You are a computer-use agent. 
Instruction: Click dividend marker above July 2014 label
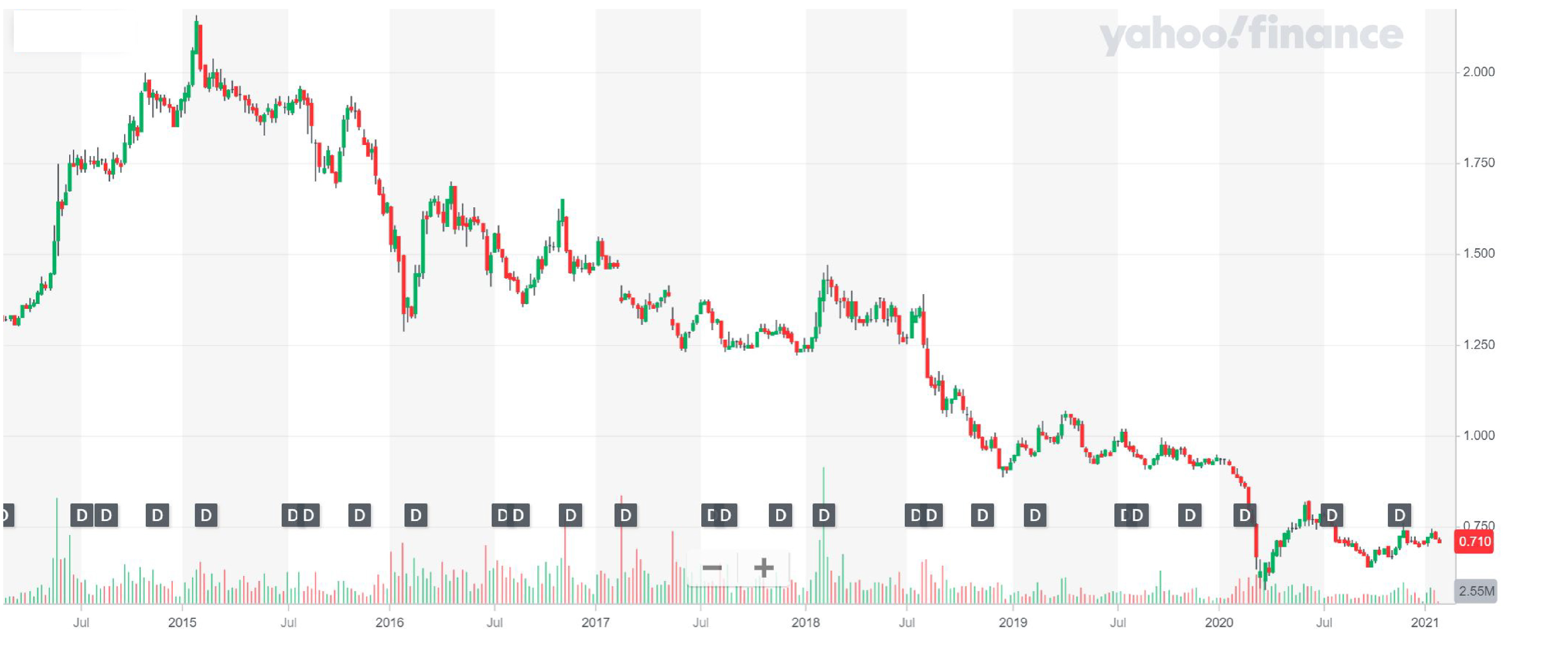click(81, 515)
